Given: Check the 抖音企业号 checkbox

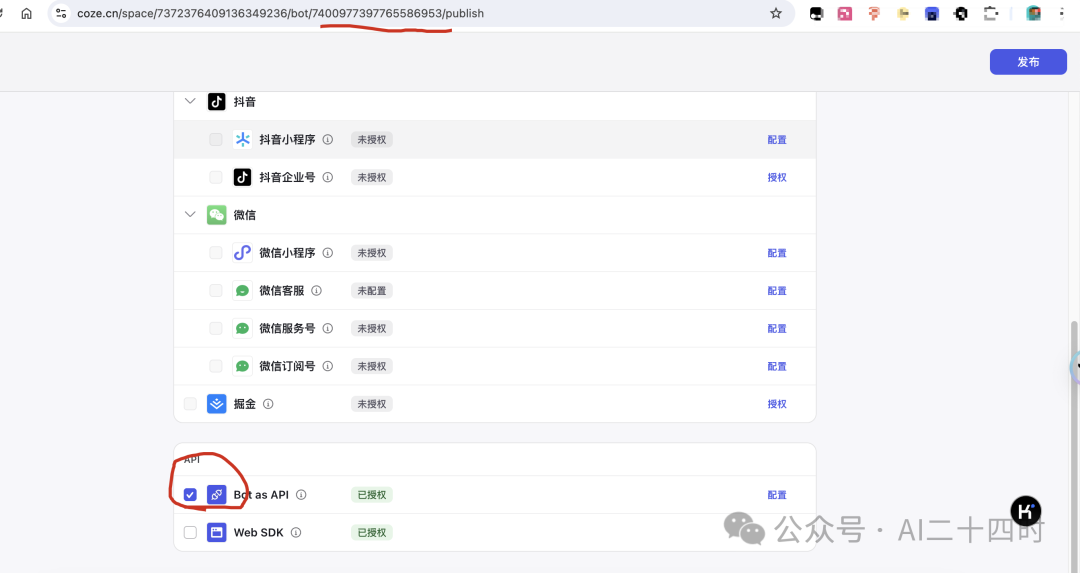Looking at the screenshot, I should pyautogui.click(x=216, y=177).
